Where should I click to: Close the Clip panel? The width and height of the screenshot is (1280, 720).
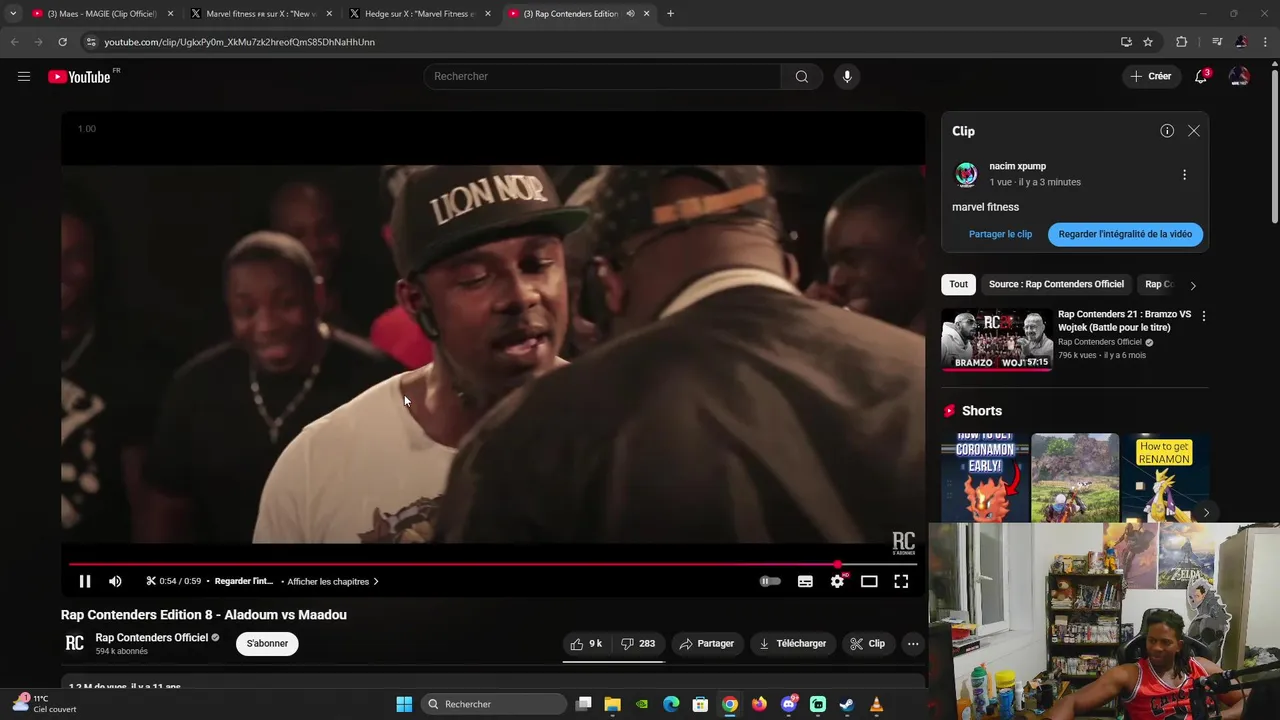1194,131
